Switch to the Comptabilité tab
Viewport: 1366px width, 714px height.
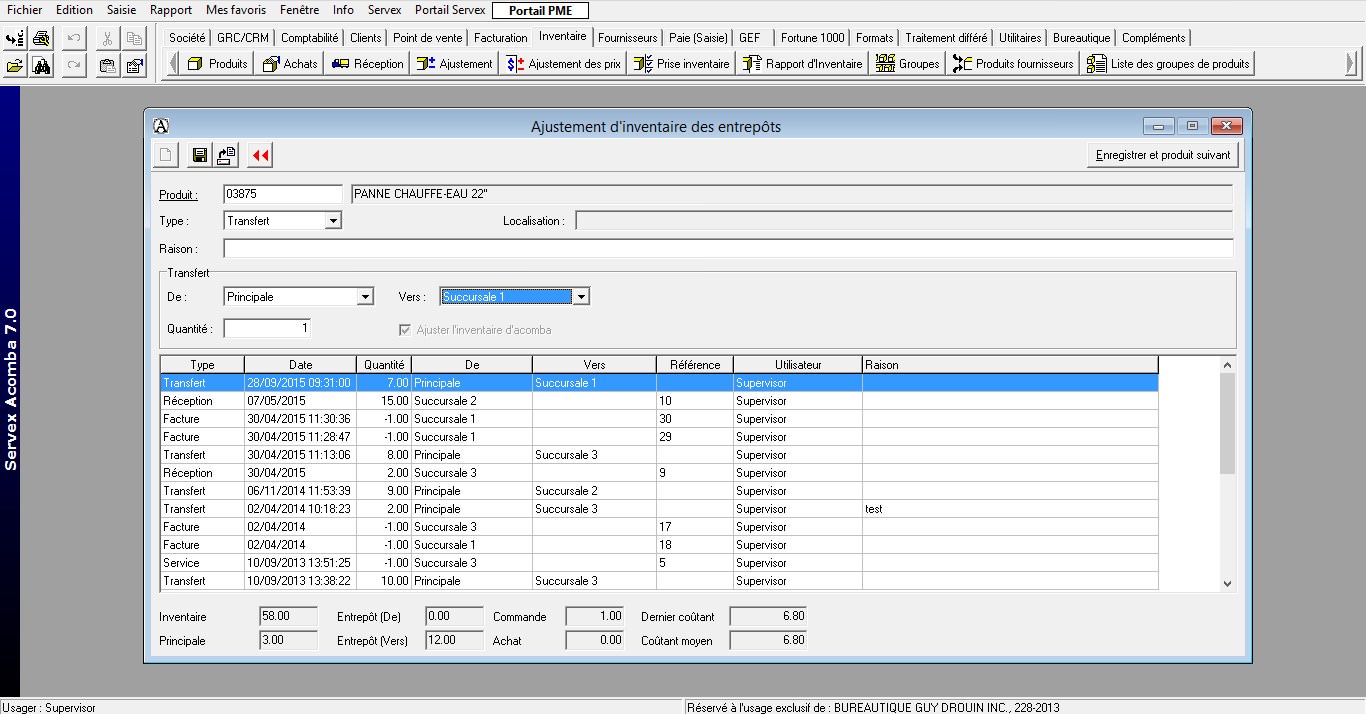309,38
